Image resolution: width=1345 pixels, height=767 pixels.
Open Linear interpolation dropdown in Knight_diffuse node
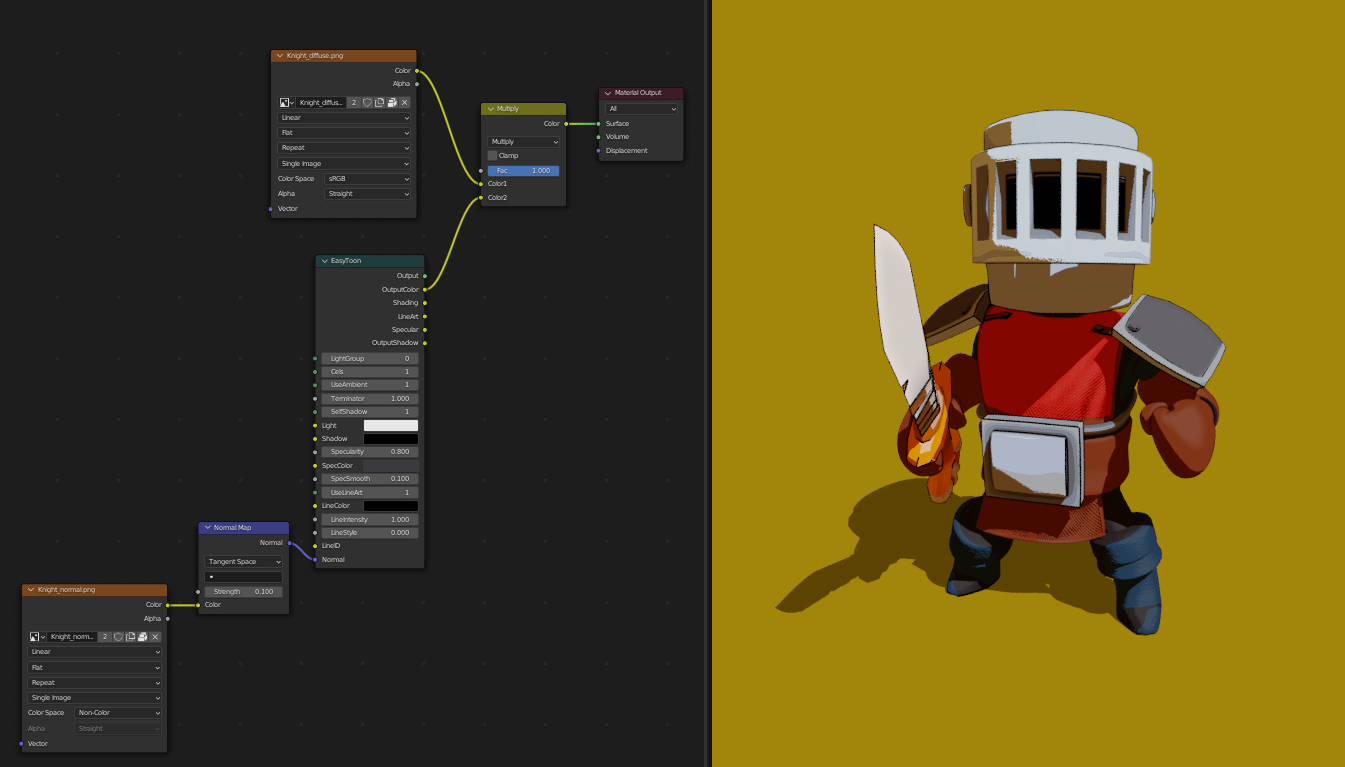[x=344, y=118]
